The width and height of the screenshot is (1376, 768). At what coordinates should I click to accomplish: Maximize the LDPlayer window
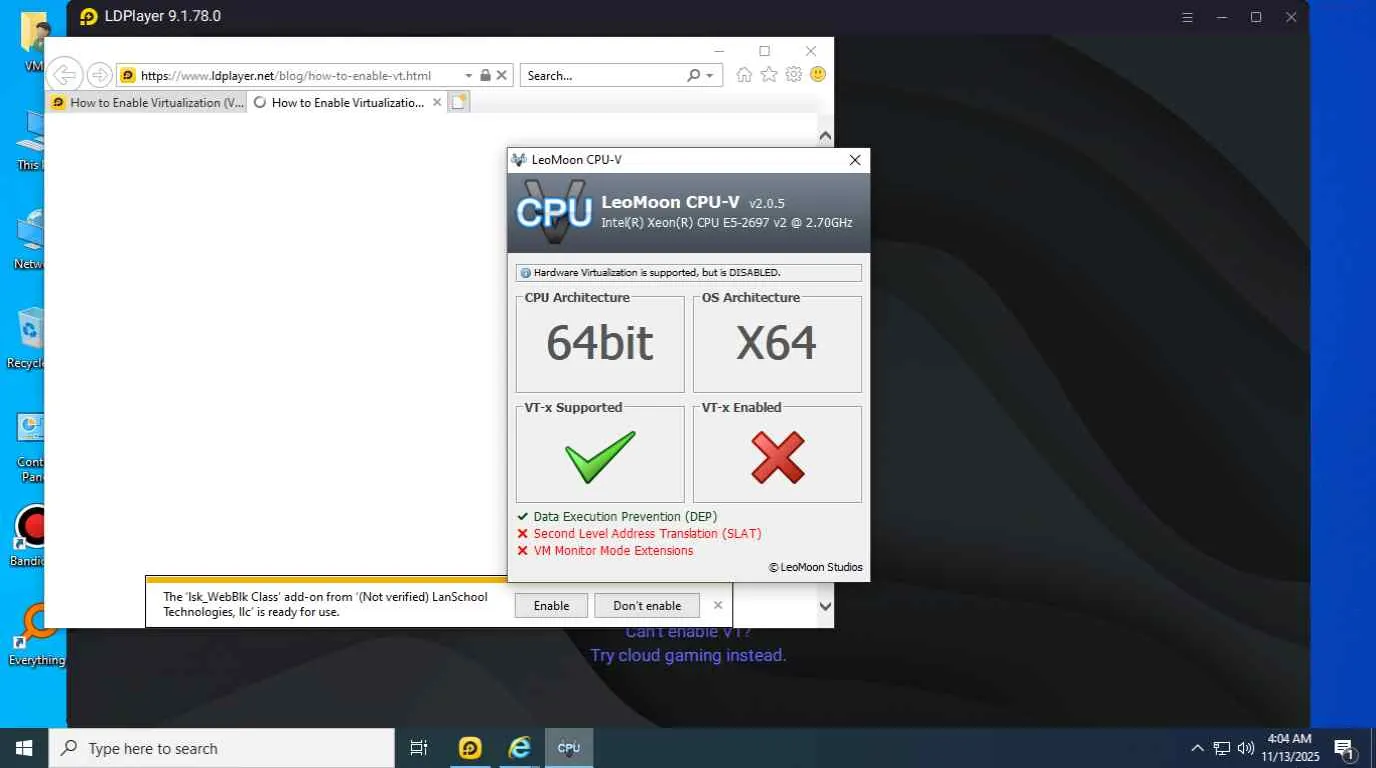[1256, 17]
